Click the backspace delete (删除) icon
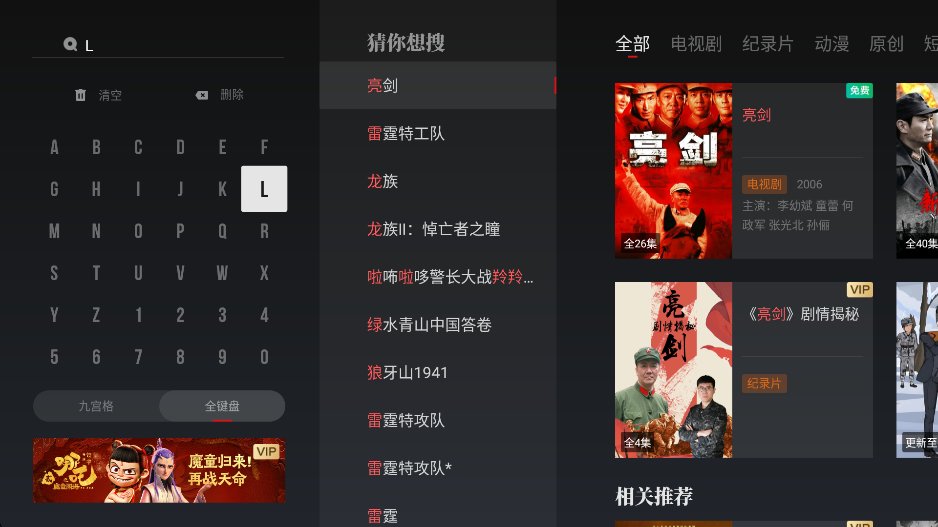 pos(202,95)
